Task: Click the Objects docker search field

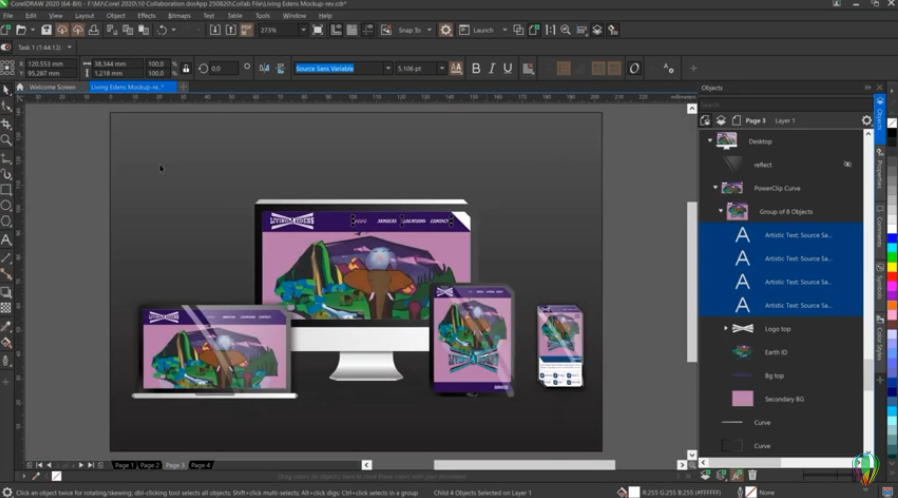Action: [x=785, y=105]
